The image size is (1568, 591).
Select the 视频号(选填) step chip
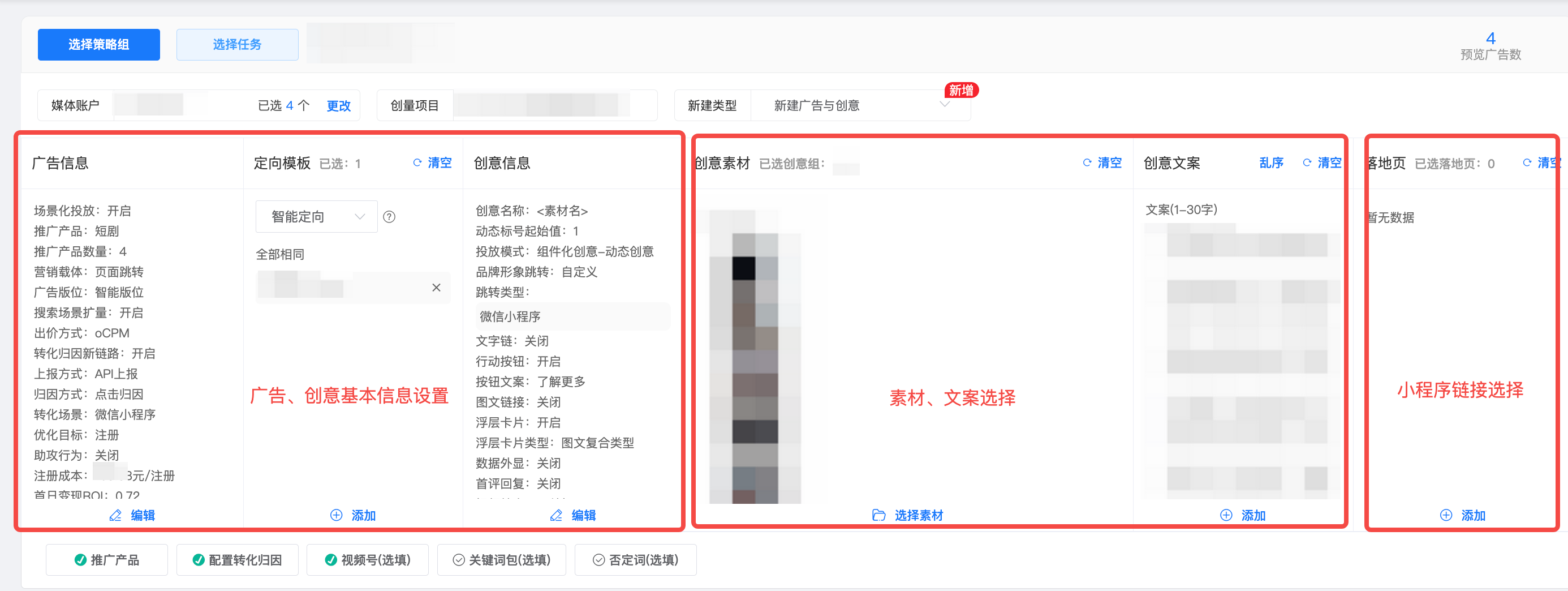coord(368,560)
